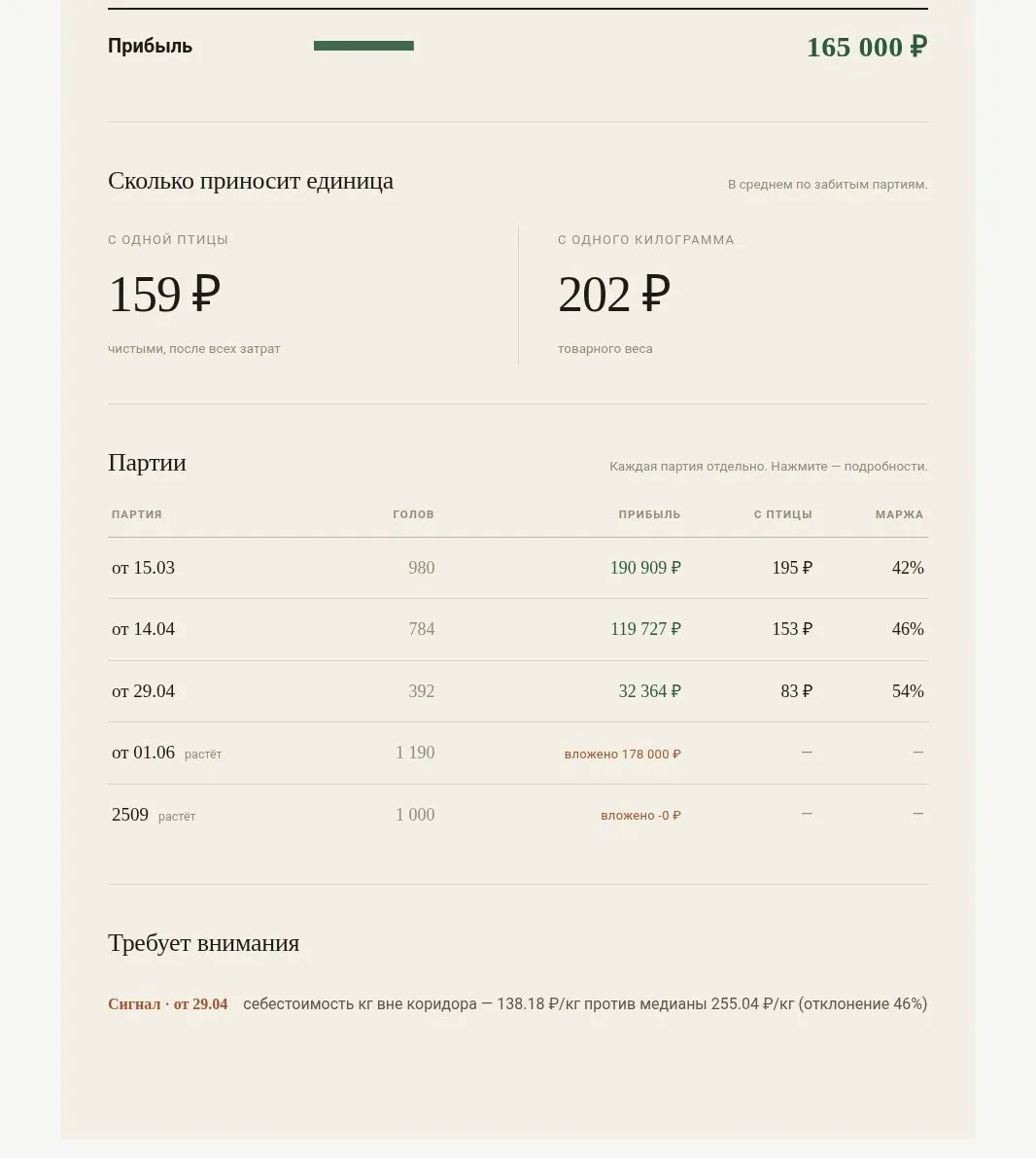Open details for batch от 14.04
The height and width of the screenshot is (1158, 1036).
pyautogui.click(x=518, y=629)
